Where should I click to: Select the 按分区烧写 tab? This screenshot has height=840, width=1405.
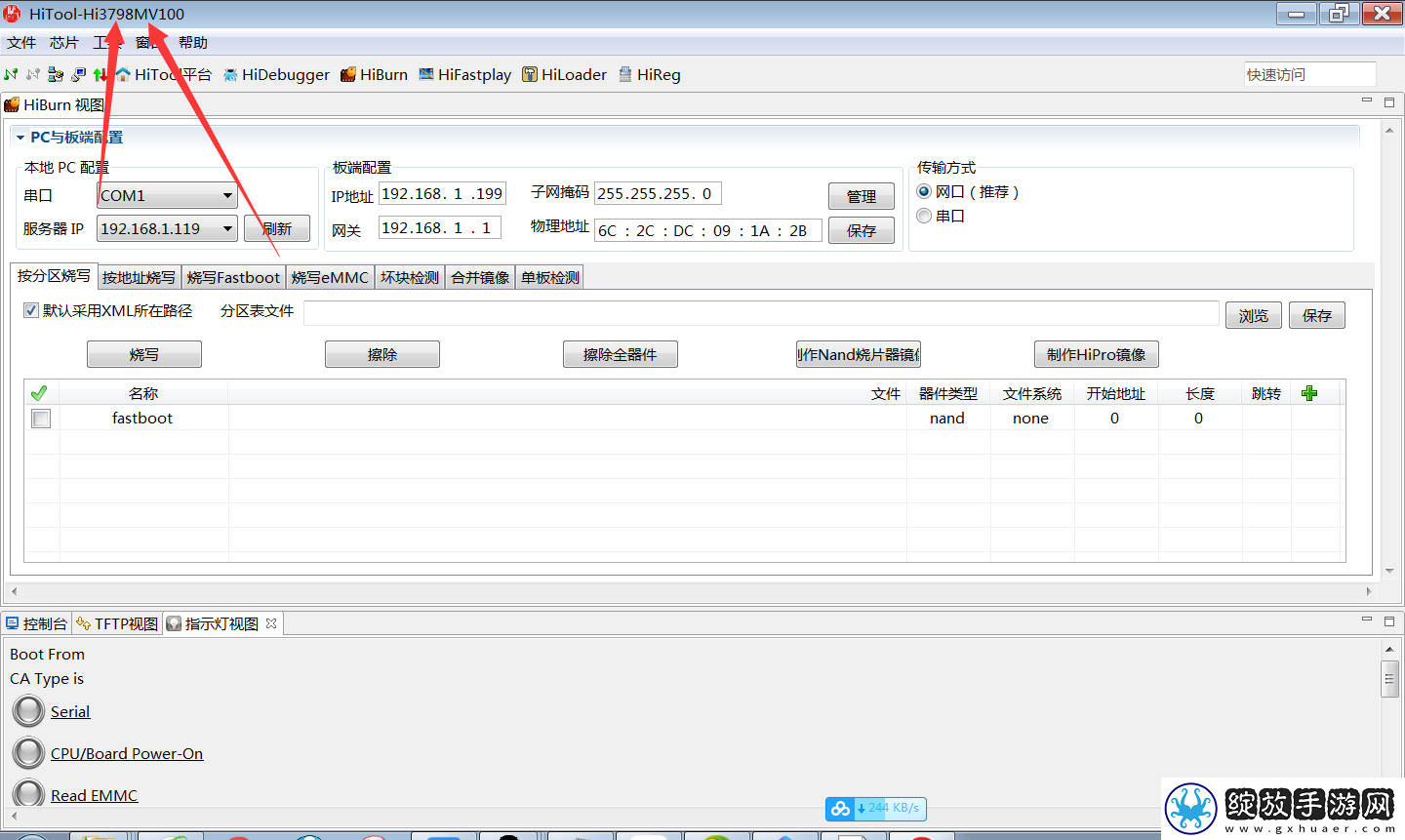(54, 276)
